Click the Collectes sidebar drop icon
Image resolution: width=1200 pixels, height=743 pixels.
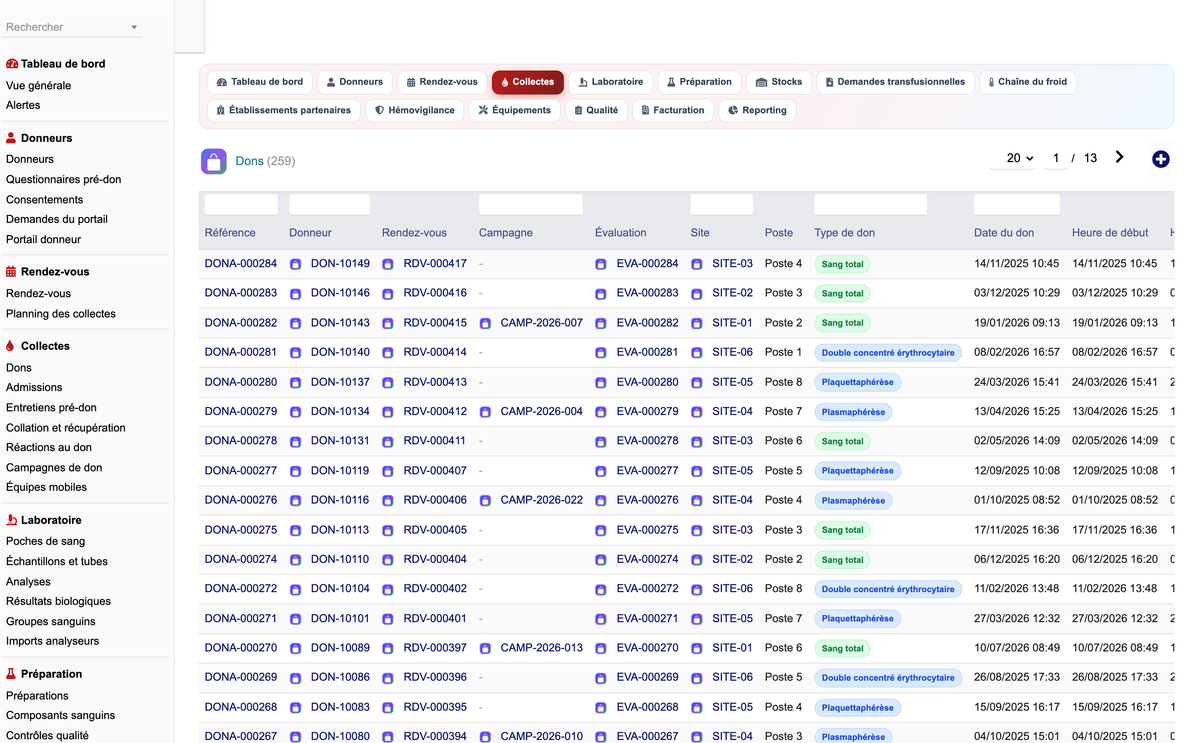pos(10,346)
